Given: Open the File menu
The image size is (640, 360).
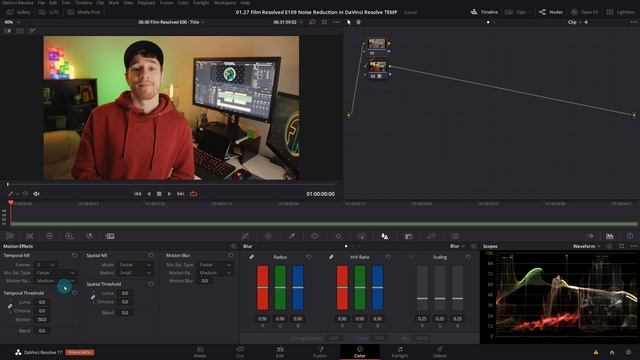Looking at the screenshot, I should (x=41, y=2).
